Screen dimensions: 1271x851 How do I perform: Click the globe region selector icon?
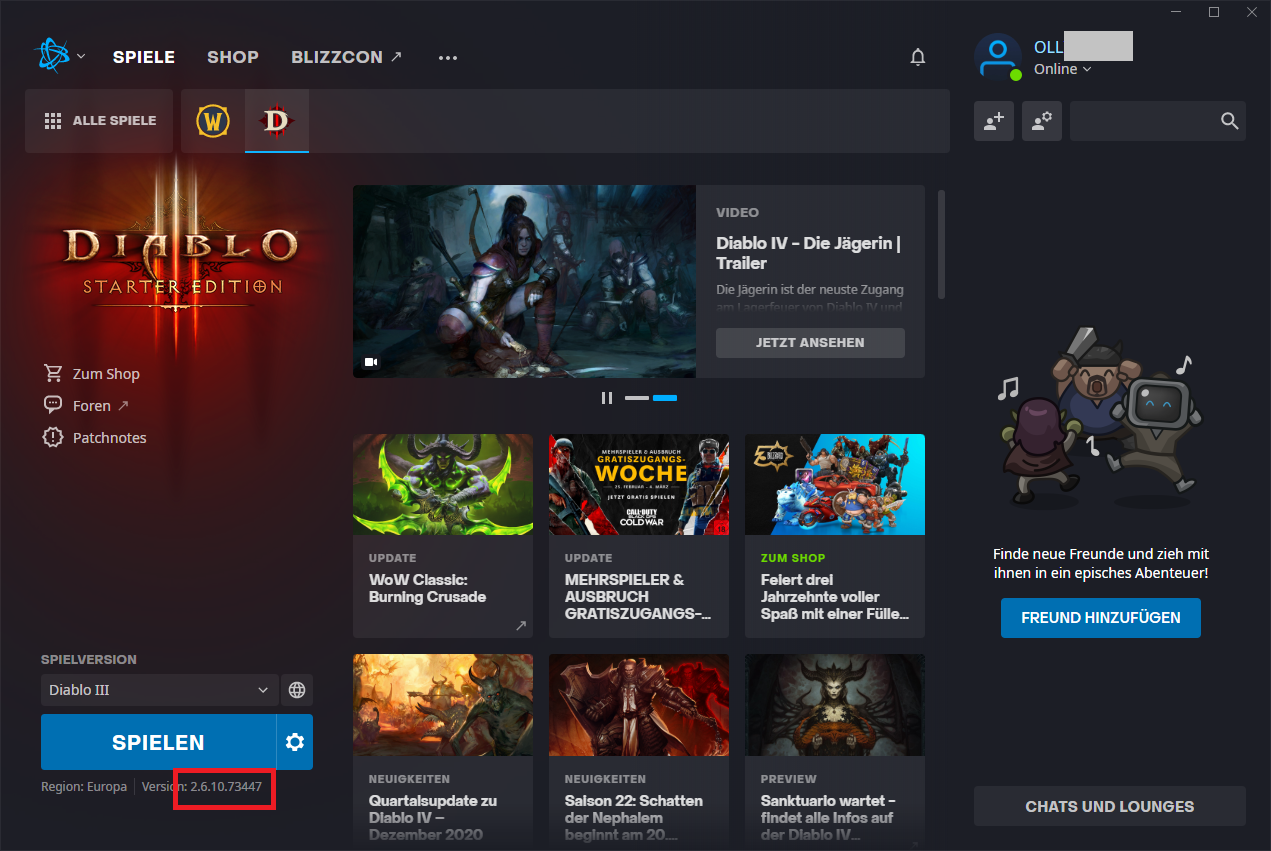coord(297,690)
